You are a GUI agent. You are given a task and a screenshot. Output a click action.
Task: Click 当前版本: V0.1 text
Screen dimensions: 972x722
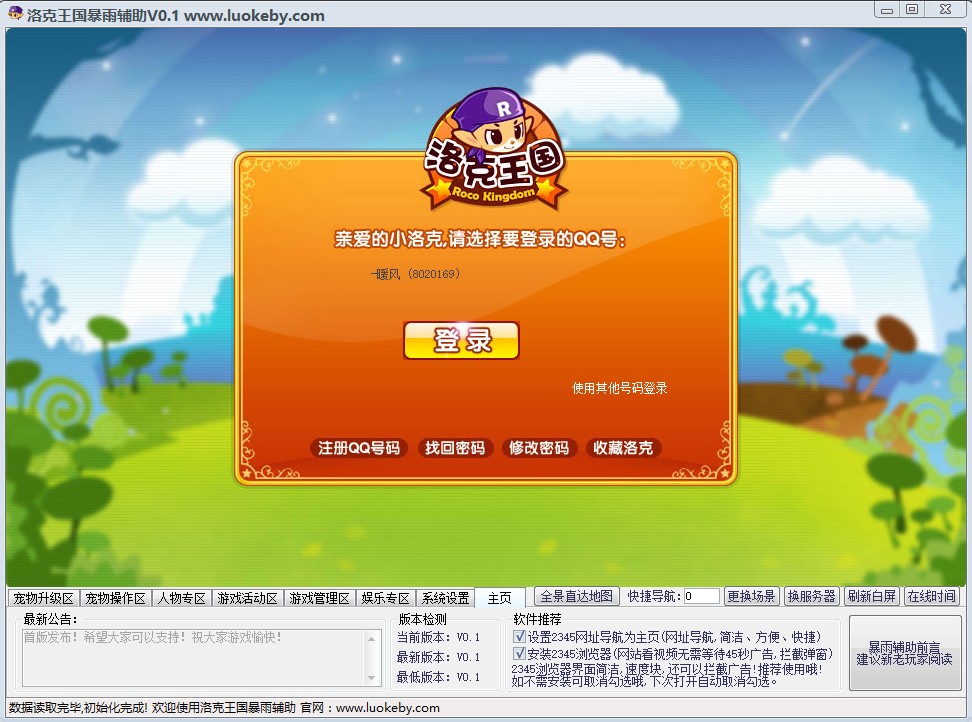[438, 637]
